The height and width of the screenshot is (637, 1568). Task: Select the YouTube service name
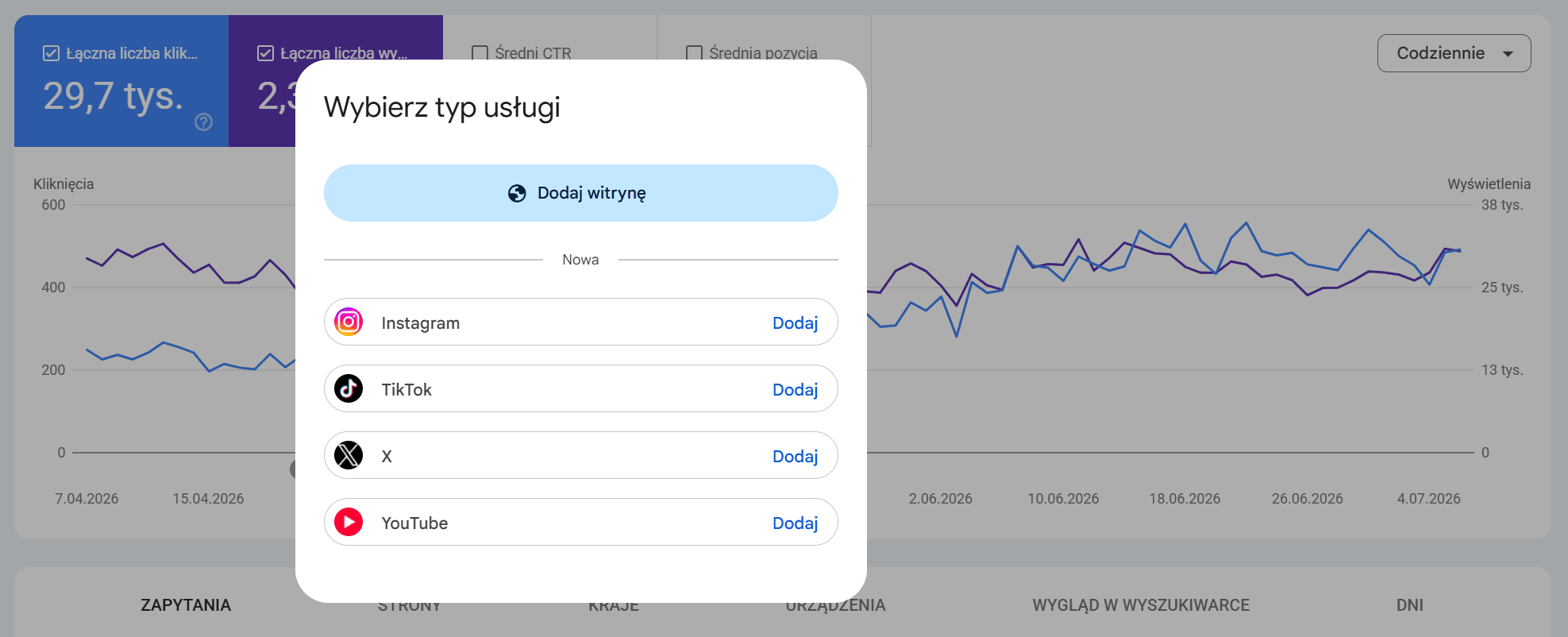pyautogui.click(x=414, y=523)
